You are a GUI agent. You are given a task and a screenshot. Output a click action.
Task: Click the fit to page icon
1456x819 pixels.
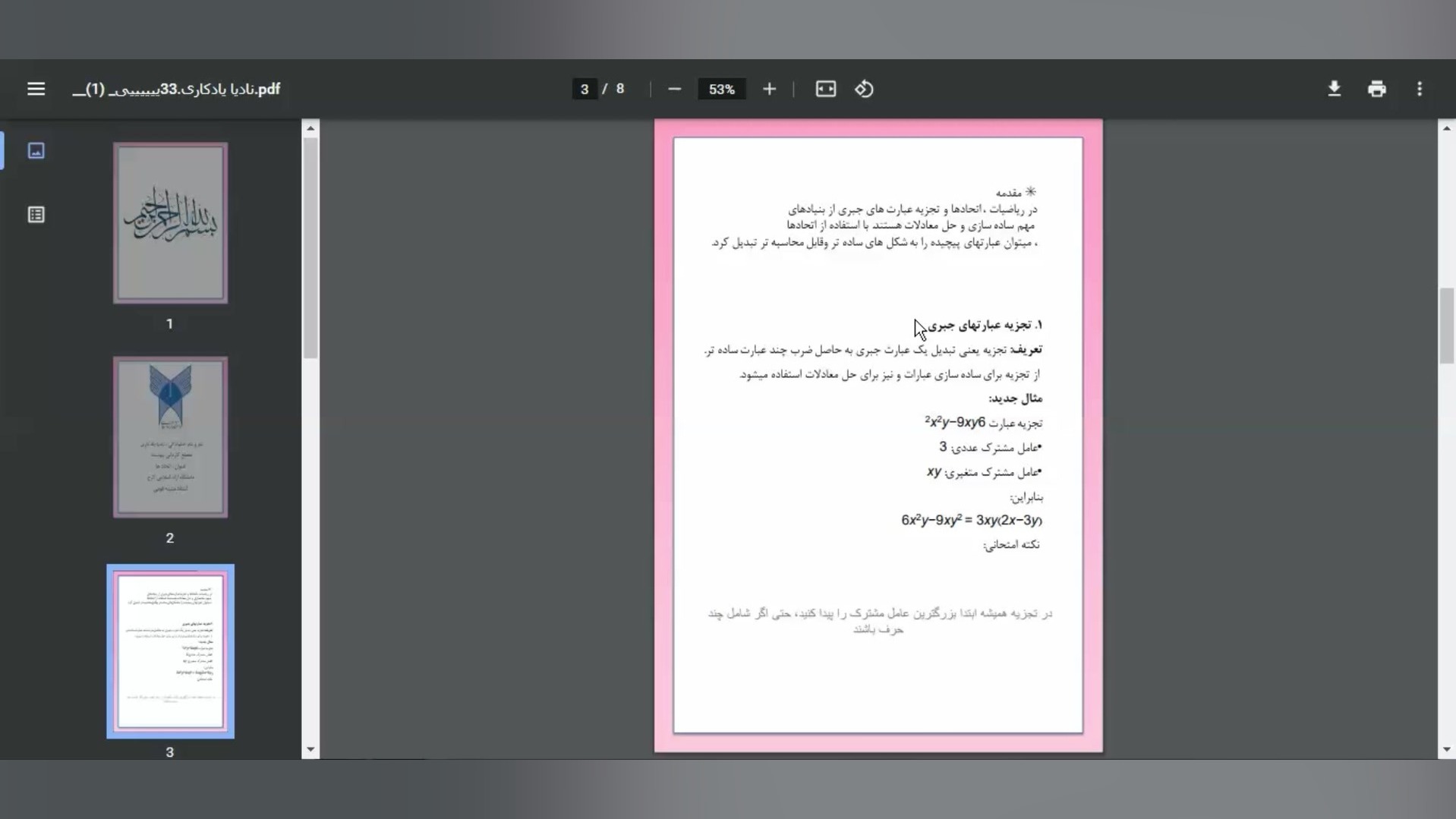click(x=825, y=89)
